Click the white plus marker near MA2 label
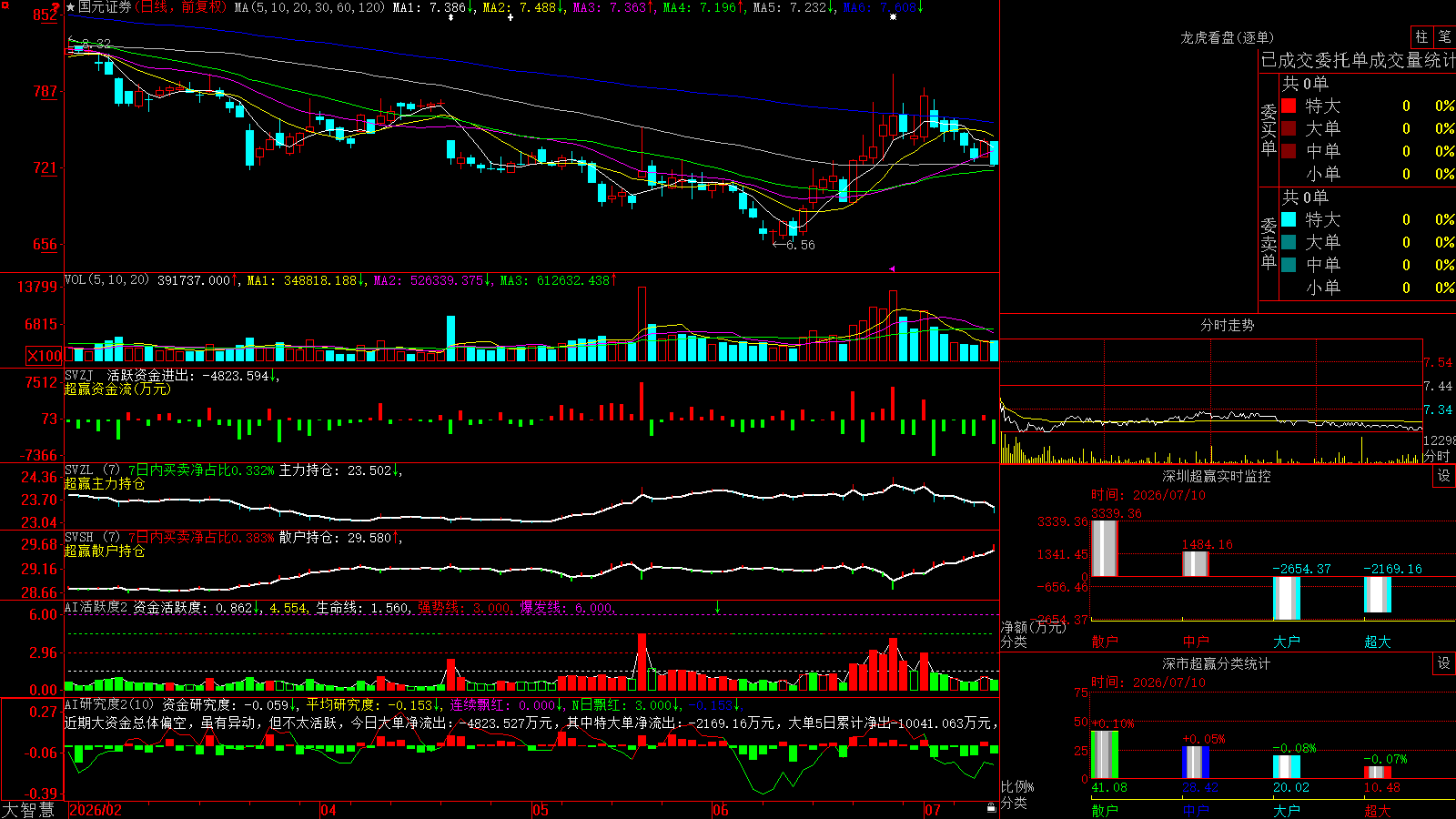The image size is (1456, 819). click(x=510, y=17)
